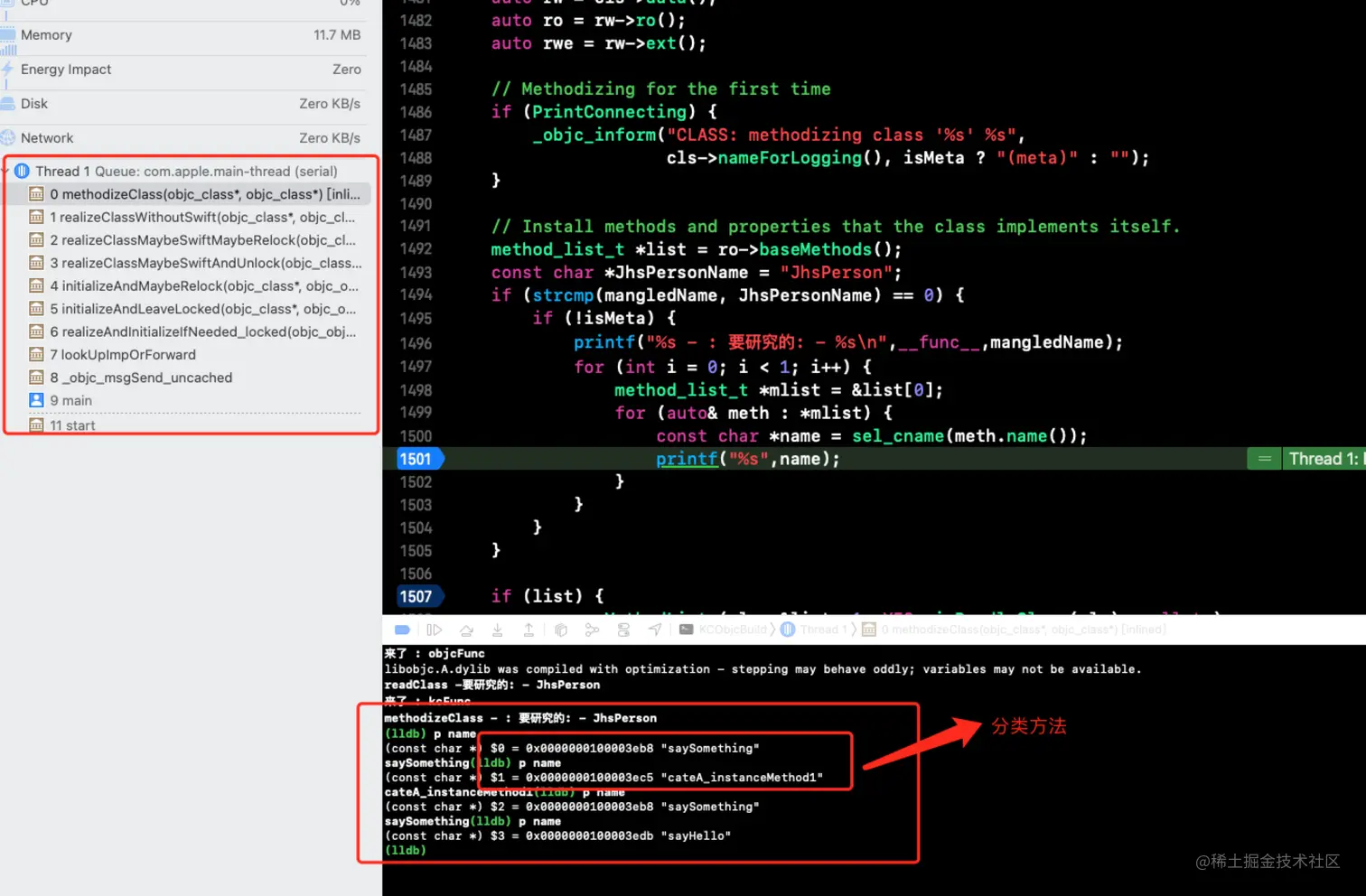This screenshot has height=896, width=1366.
Task: Click sel_cname on line 1500
Action: (898, 436)
